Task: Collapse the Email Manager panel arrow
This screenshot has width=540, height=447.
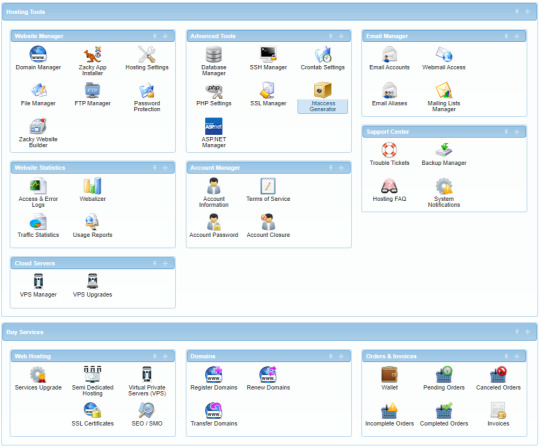Action: pyautogui.click(x=506, y=36)
